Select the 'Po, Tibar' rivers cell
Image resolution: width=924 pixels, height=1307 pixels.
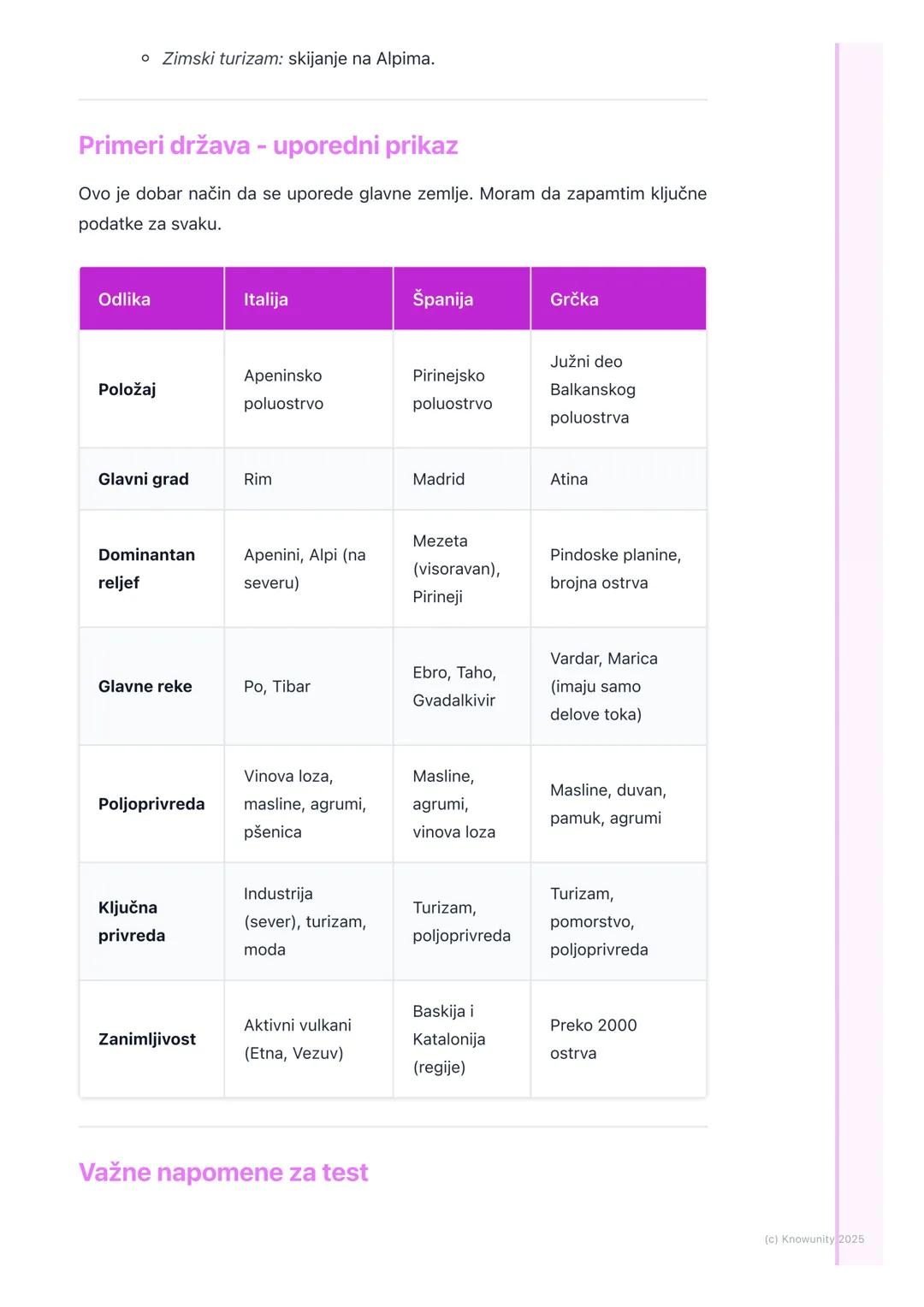(x=276, y=686)
